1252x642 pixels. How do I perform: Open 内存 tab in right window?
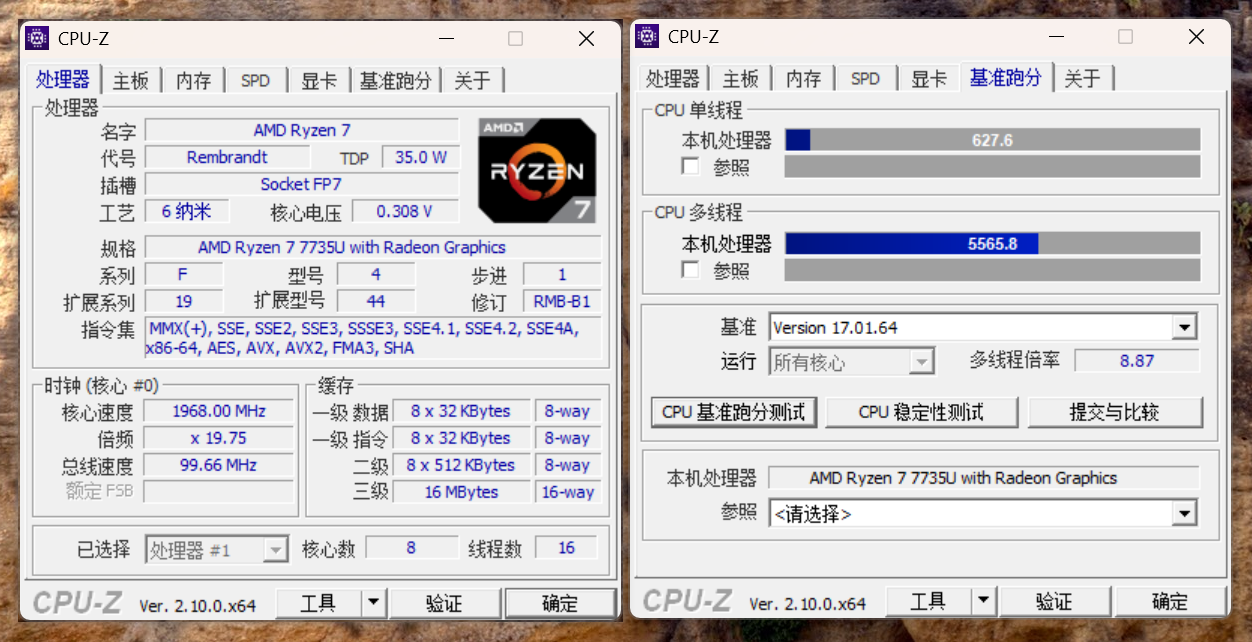[803, 79]
